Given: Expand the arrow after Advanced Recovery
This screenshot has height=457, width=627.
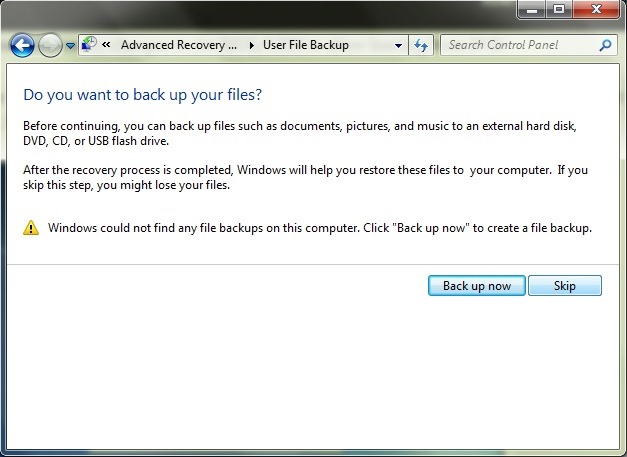Looking at the screenshot, I should (252, 45).
